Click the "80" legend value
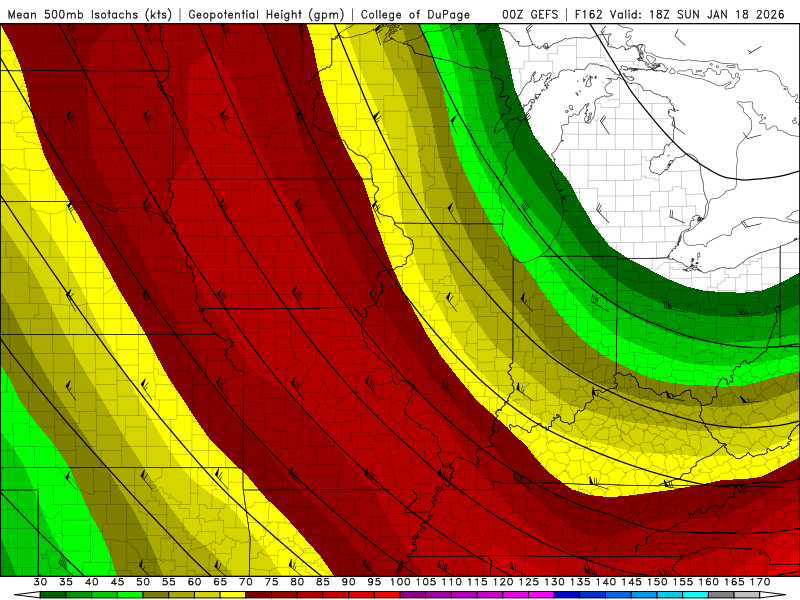Screen dimensions: 800x600 [x=297, y=582]
